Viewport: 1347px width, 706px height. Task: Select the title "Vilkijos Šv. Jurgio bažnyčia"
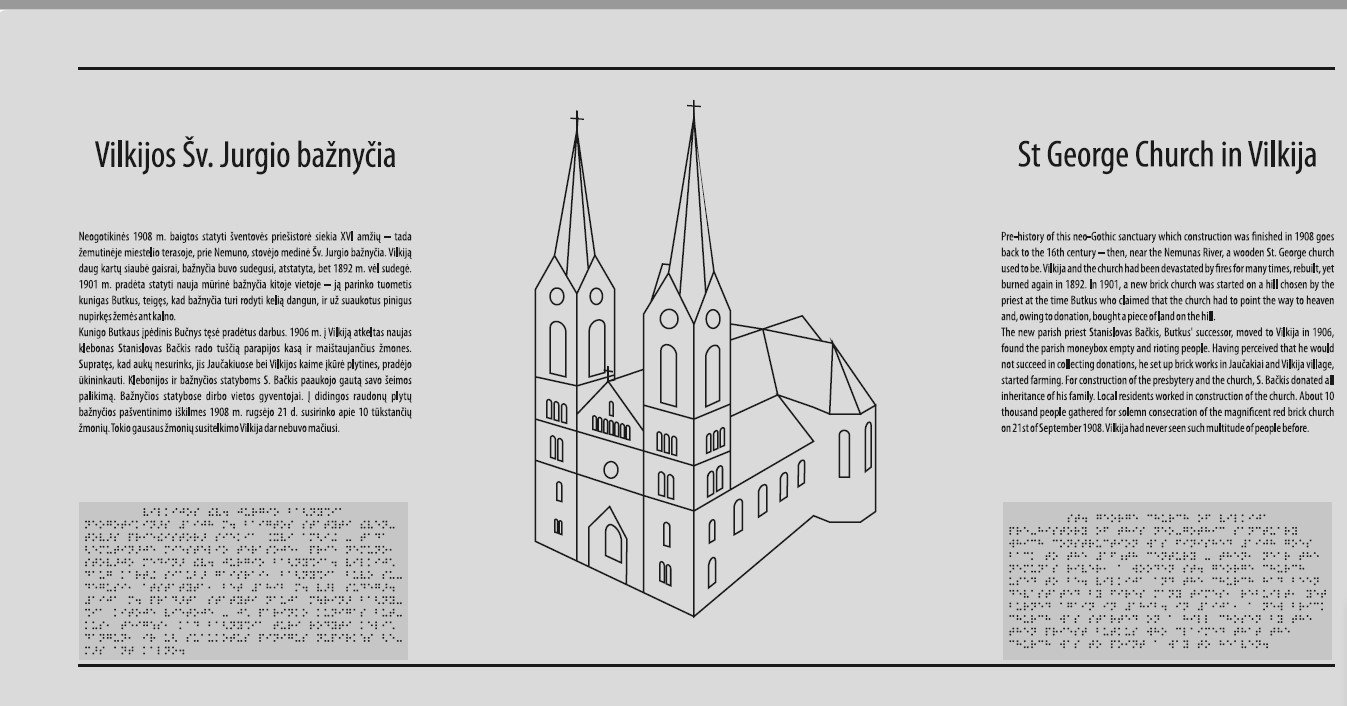click(245, 156)
